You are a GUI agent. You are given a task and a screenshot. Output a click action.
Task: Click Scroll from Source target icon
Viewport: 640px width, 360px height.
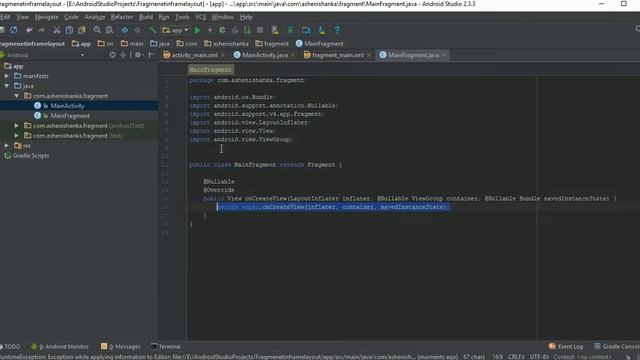coord(112,55)
